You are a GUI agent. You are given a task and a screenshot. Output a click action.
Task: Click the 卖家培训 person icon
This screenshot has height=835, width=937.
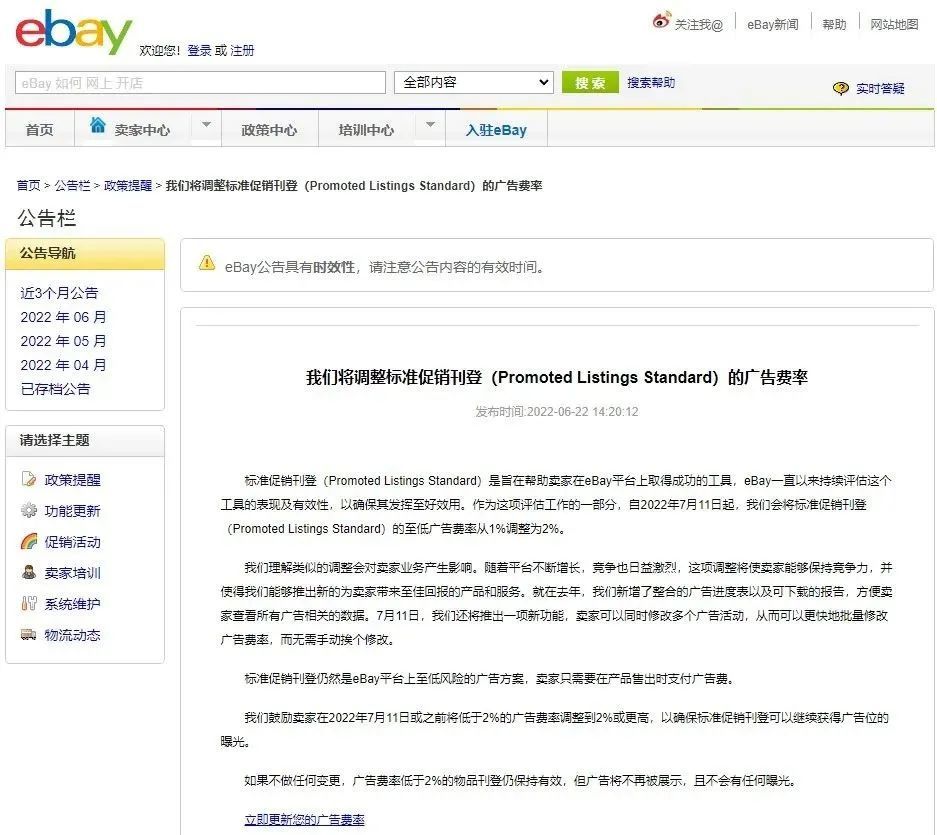29,572
